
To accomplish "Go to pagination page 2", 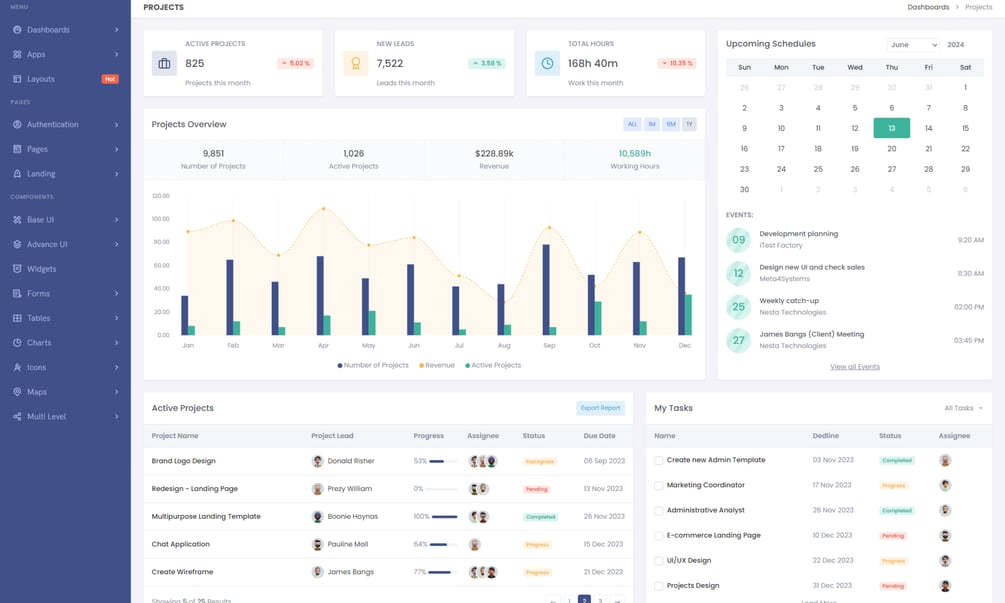I will tap(584, 600).
